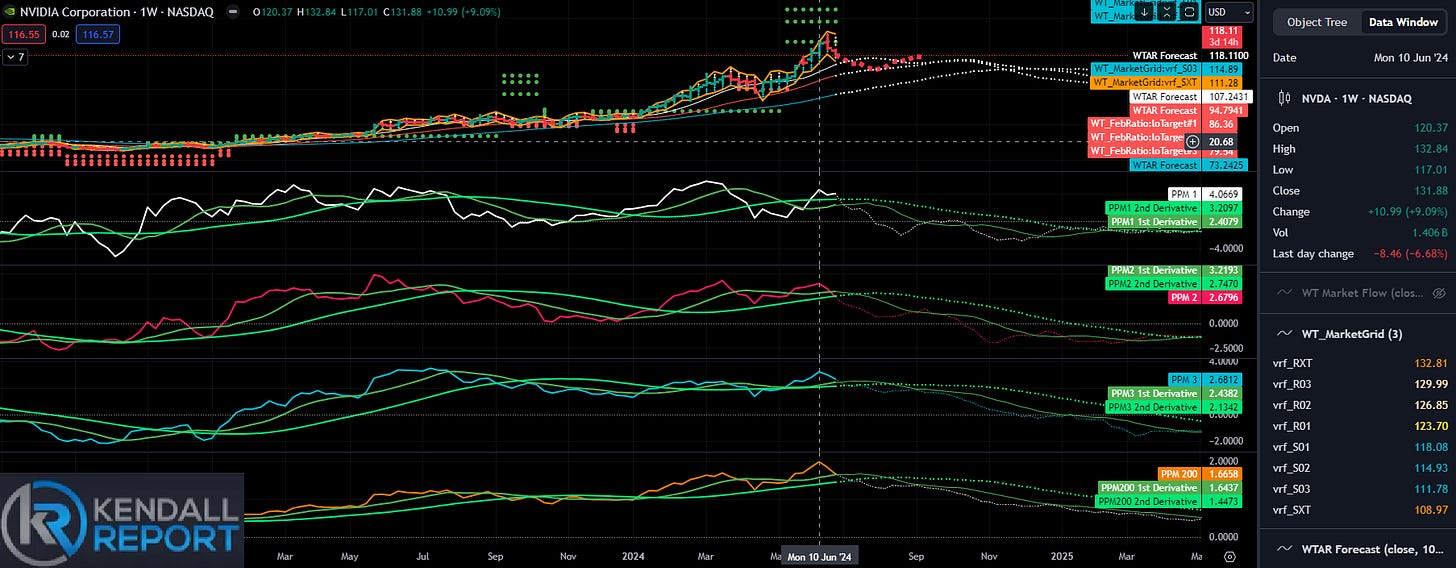
Task: Click the Date row showing Mon 10 Jun '24
Action: point(1359,58)
